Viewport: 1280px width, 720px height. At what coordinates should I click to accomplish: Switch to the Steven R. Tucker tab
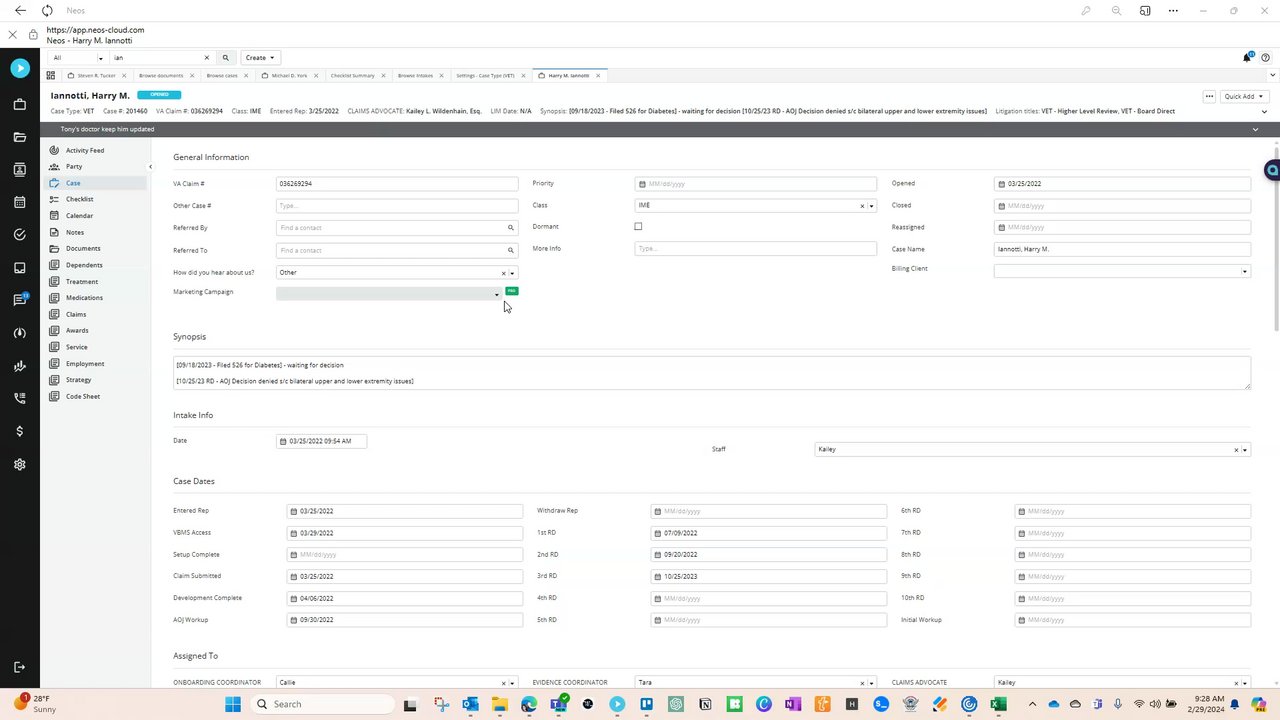coord(97,76)
